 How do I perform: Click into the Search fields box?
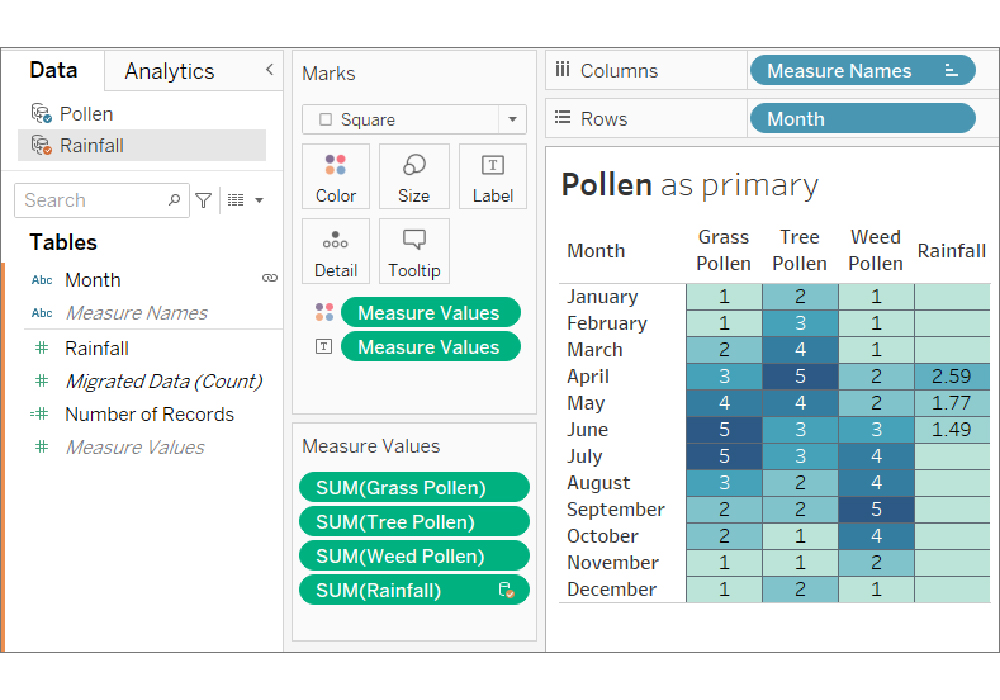90,201
